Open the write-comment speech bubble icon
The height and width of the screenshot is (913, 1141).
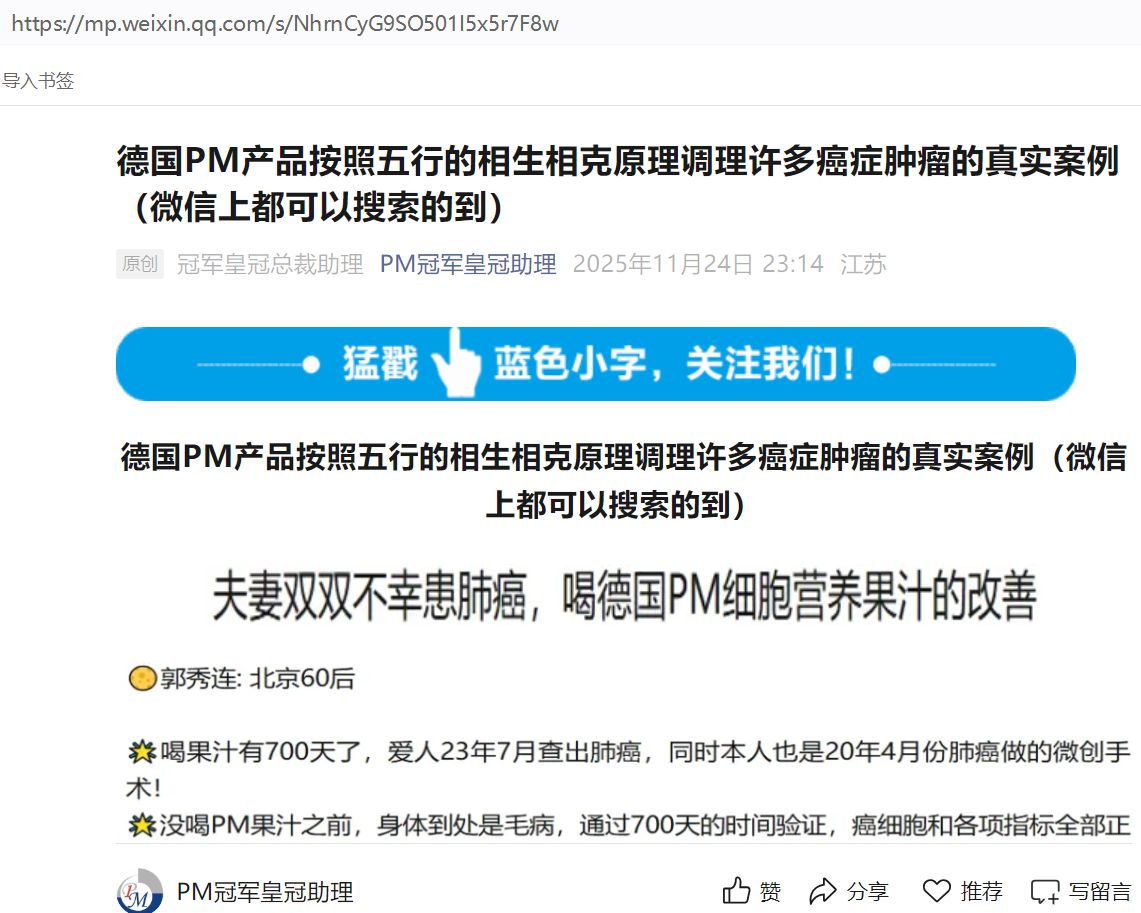click(1045, 891)
